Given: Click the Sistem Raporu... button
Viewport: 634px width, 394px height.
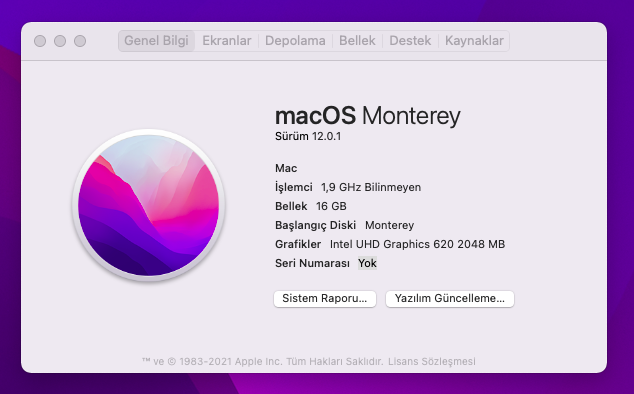Looking at the screenshot, I should [x=325, y=299].
